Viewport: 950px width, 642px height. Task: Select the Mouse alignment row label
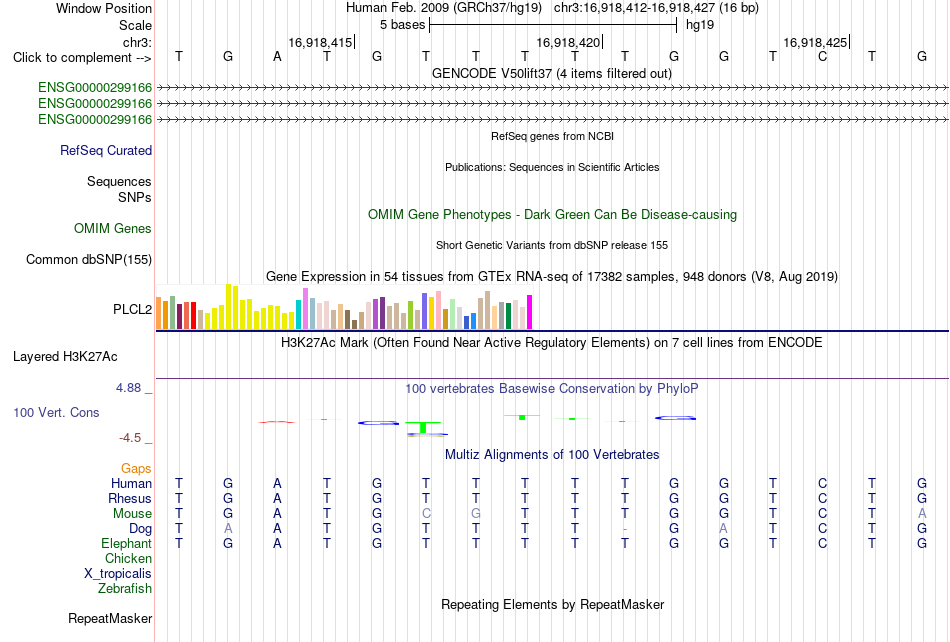(x=132, y=514)
